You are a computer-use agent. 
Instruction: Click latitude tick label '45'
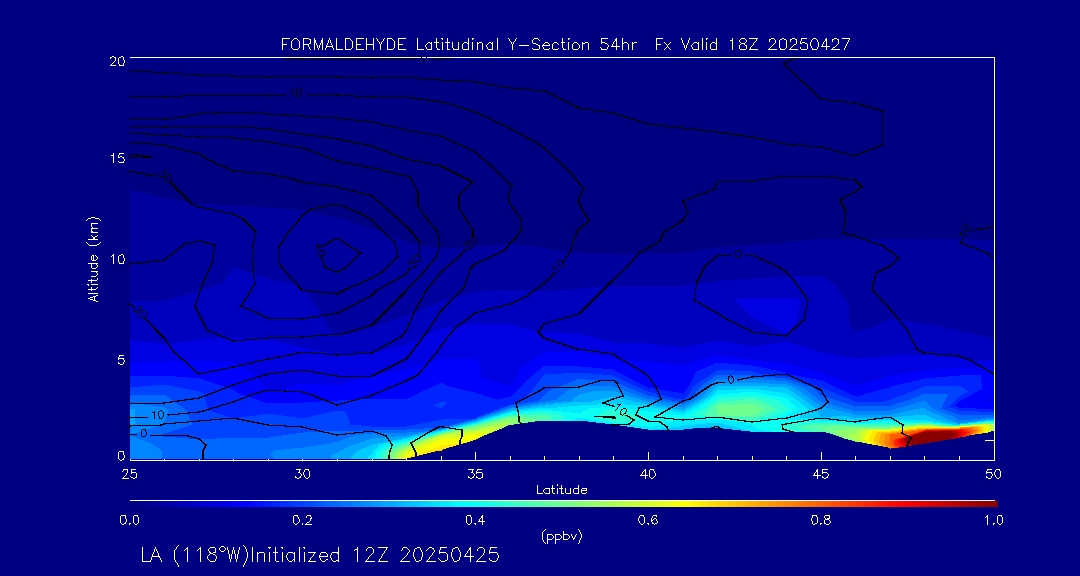(x=821, y=473)
